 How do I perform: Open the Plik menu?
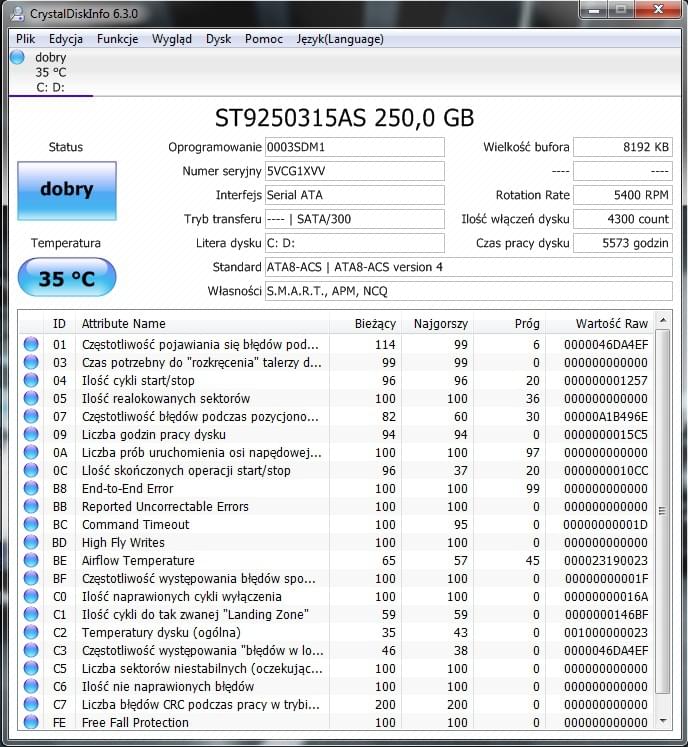click(25, 39)
